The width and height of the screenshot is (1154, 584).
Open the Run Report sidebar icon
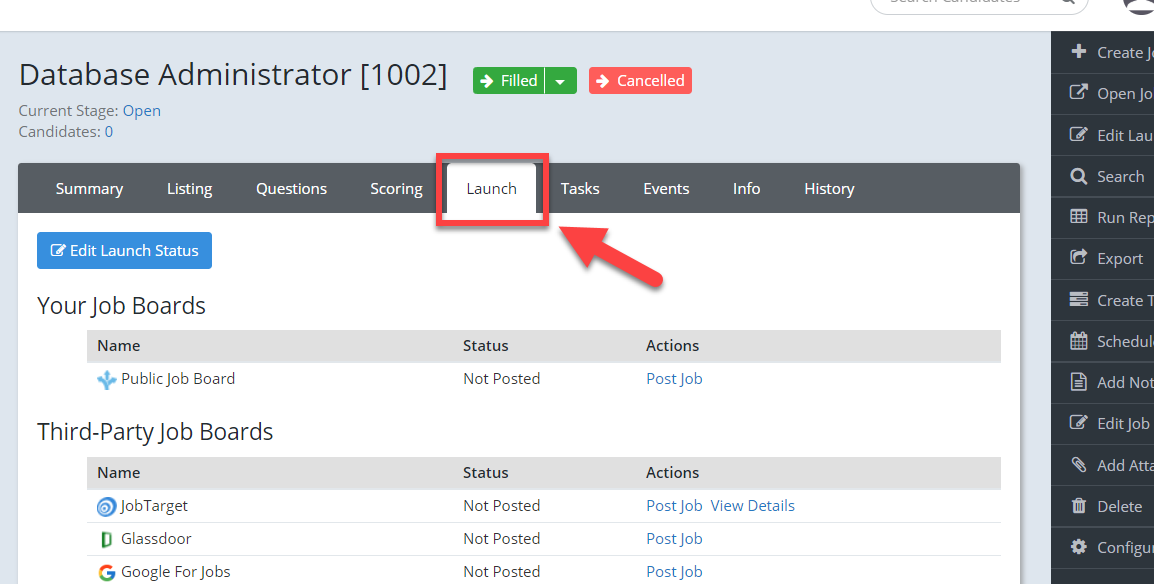click(1079, 217)
